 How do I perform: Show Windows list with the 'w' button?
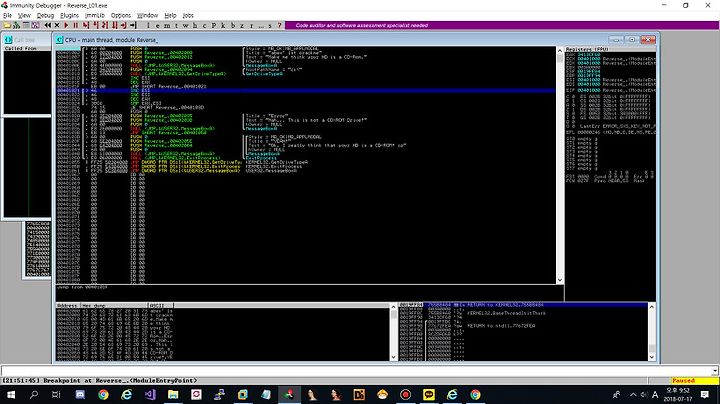pyautogui.click(x=186, y=25)
